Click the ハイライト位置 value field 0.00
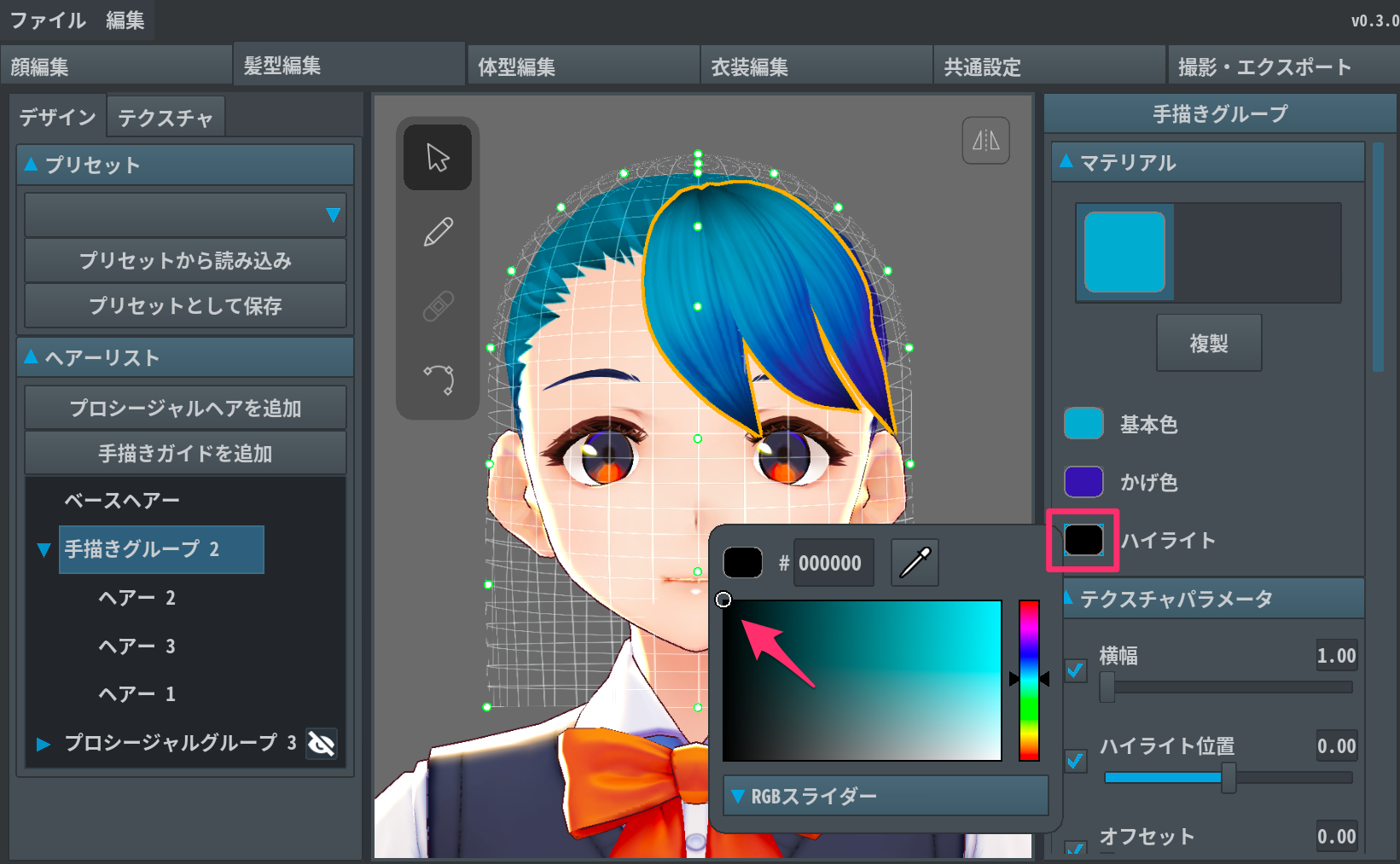This screenshot has height=864, width=1400. 1336,746
